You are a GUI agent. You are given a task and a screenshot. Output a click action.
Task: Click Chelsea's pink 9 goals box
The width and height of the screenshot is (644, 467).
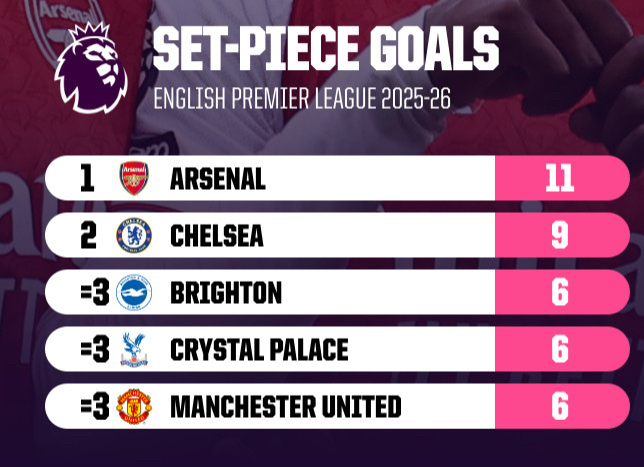[559, 235]
